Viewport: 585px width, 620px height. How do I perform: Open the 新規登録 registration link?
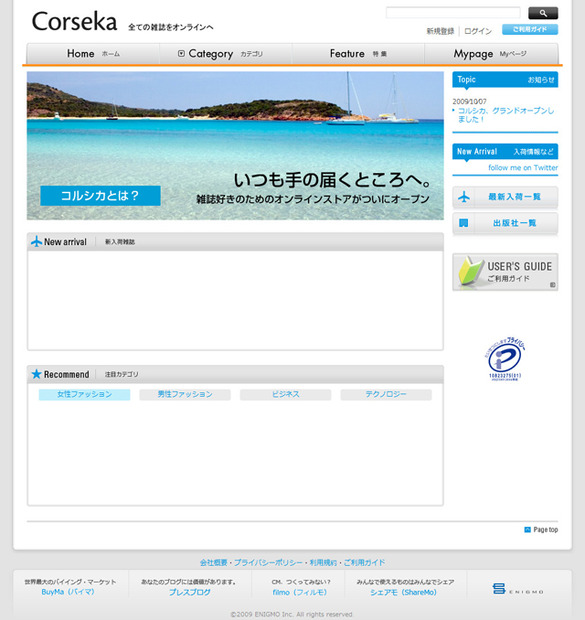(440, 31)
